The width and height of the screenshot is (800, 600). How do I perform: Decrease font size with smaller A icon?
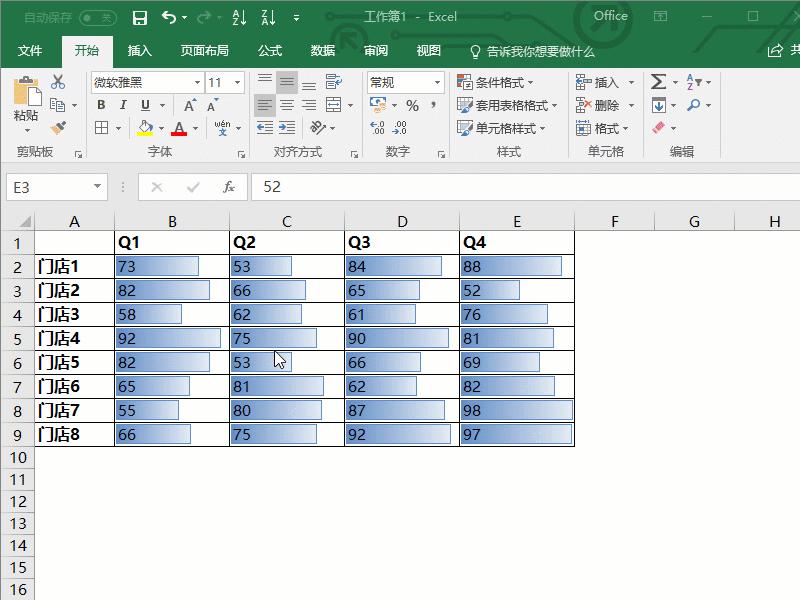click(x=212, y=106)
